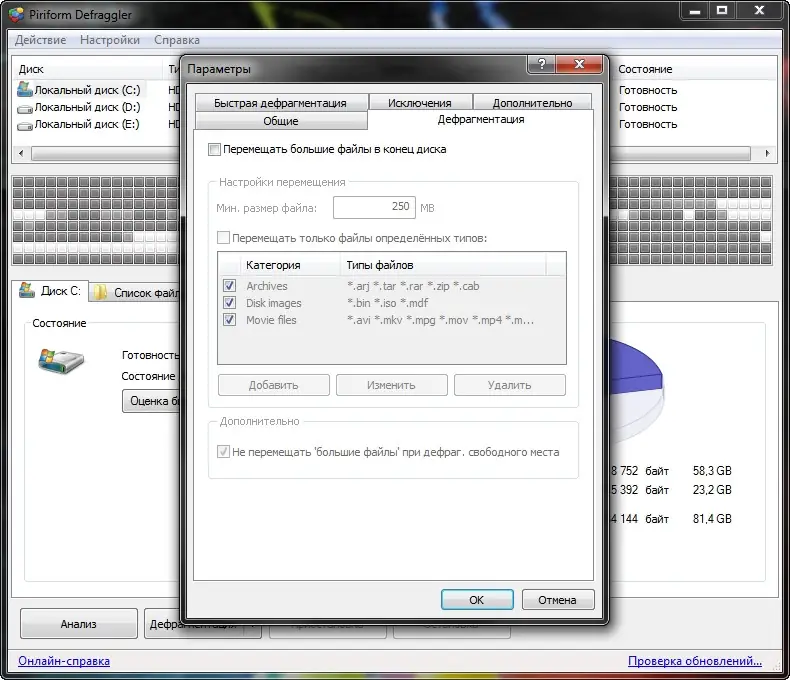Click the Анализ button
Image resolution: width=790 pixels, height=680 pixels.
coord(79,624)
